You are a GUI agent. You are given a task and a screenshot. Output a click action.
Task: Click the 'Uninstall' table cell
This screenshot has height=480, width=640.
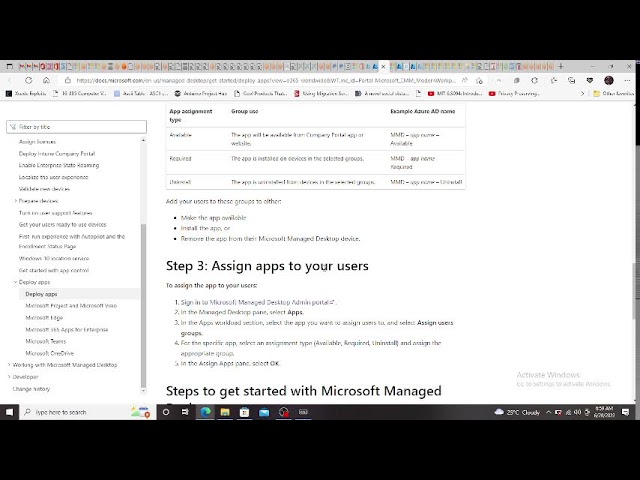coord(180,182)
